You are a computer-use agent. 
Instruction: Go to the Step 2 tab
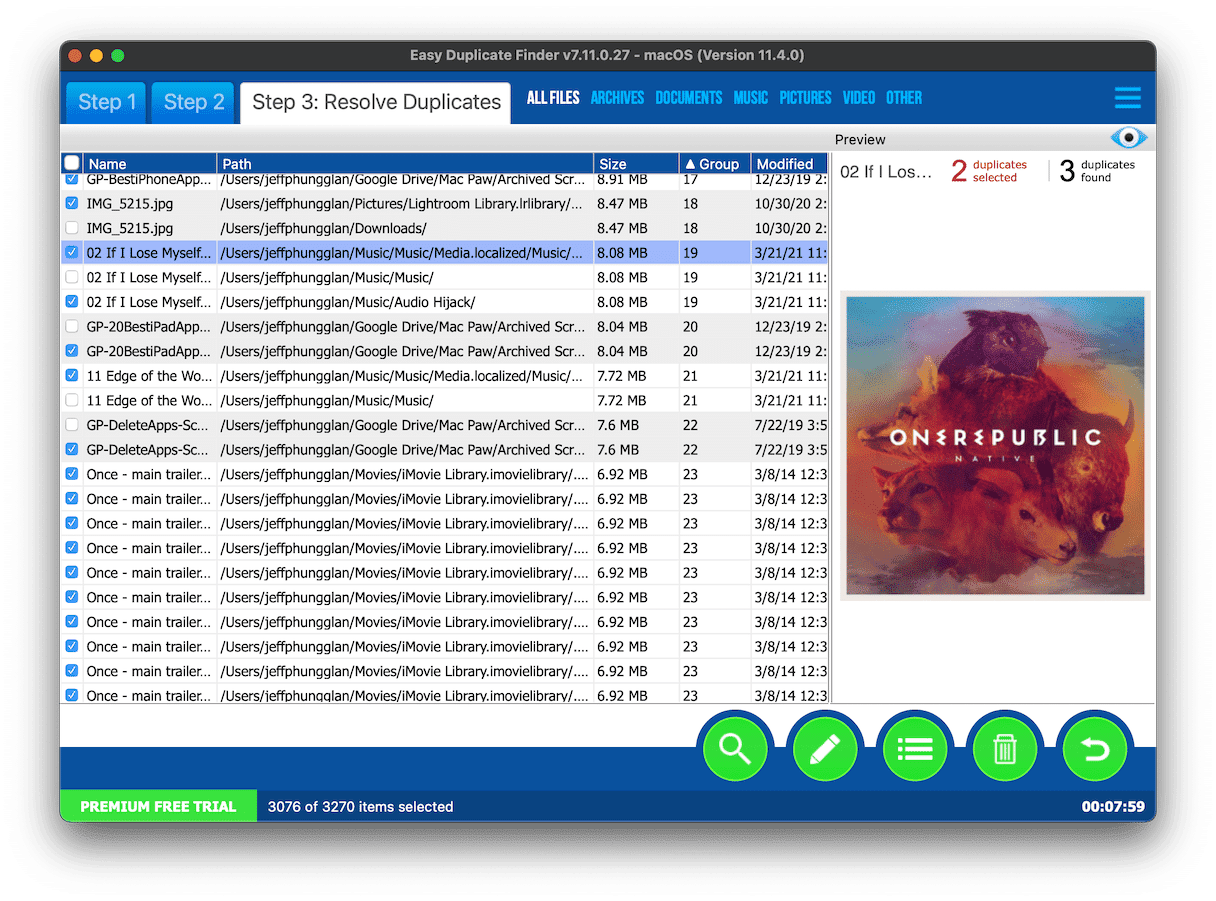(193, 102)
